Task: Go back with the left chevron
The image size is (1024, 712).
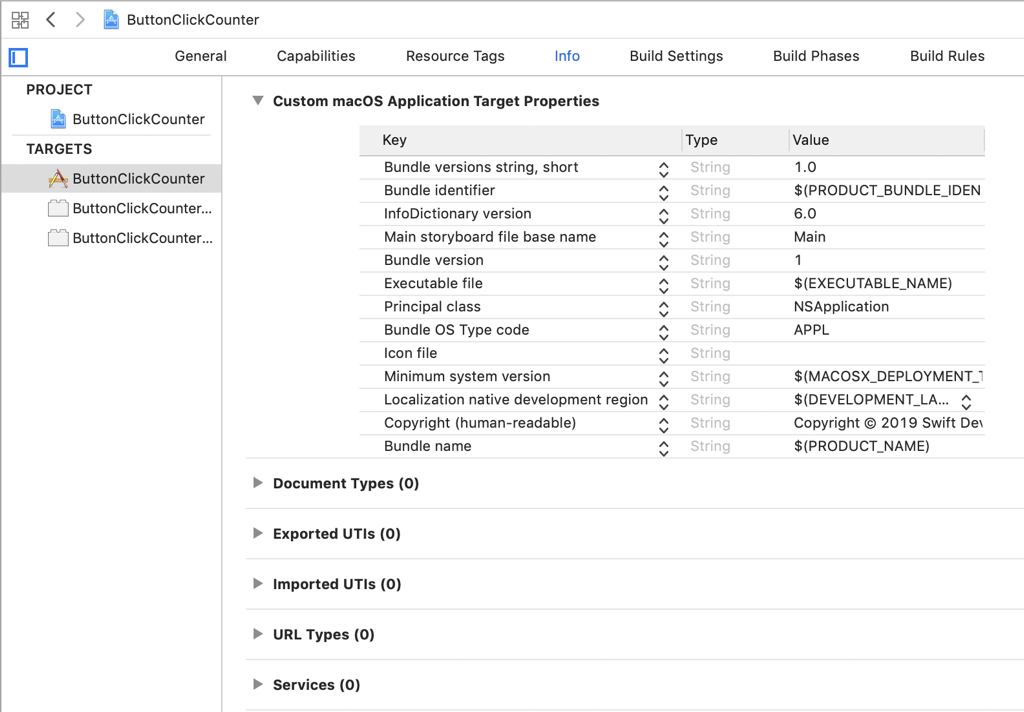Action: coord(51,20)
